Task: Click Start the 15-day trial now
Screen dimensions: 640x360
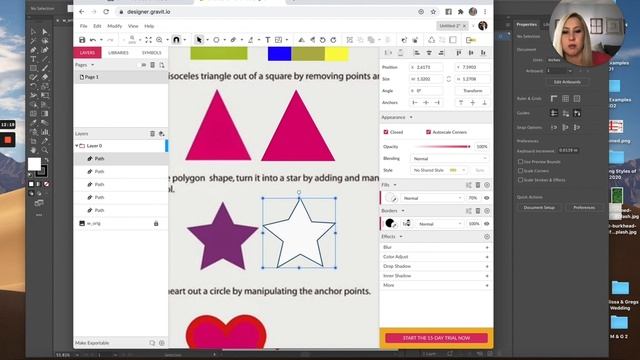Action: coord(436,338)
